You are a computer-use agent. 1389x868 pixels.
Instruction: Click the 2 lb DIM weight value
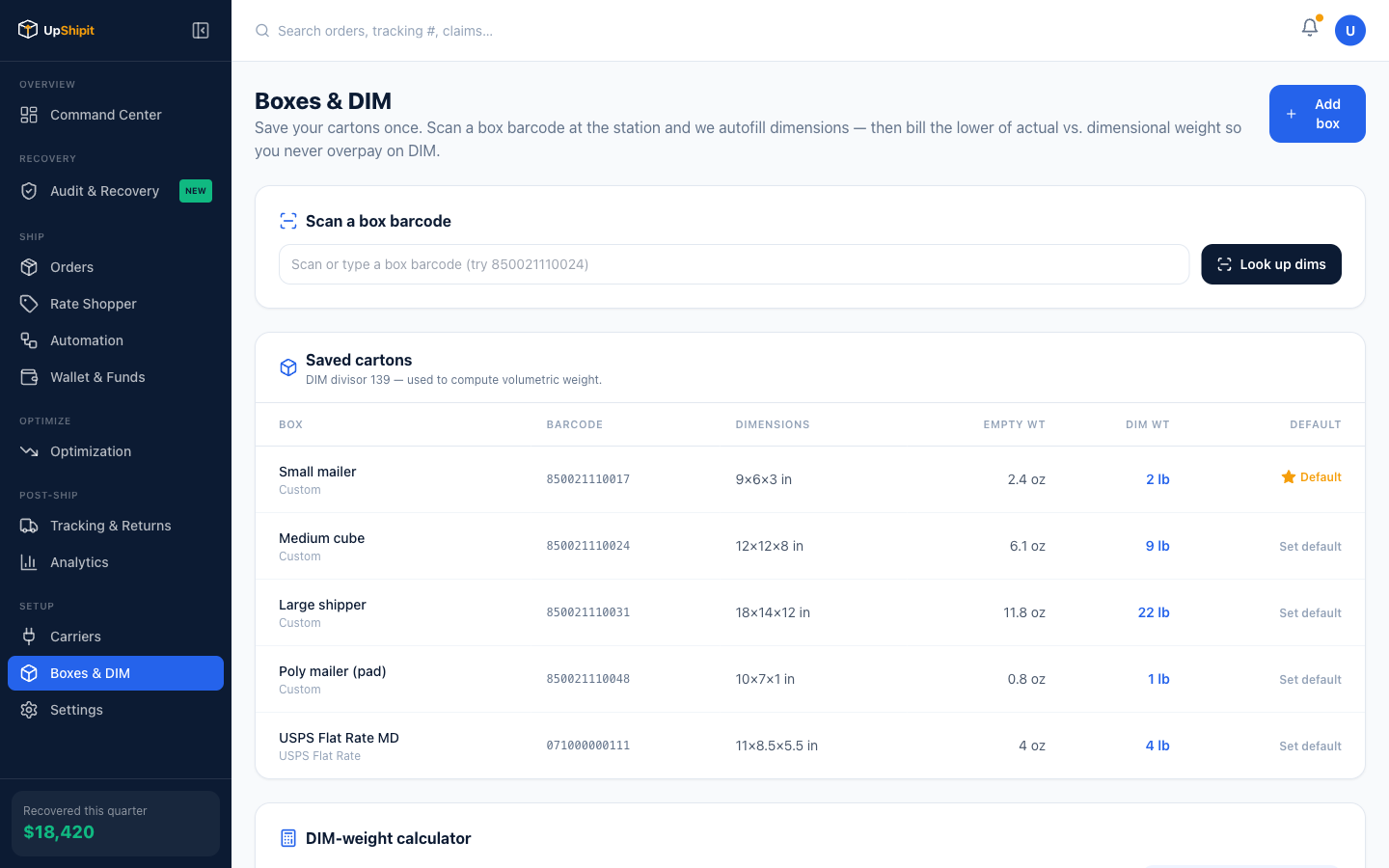tap(1157, 479)
